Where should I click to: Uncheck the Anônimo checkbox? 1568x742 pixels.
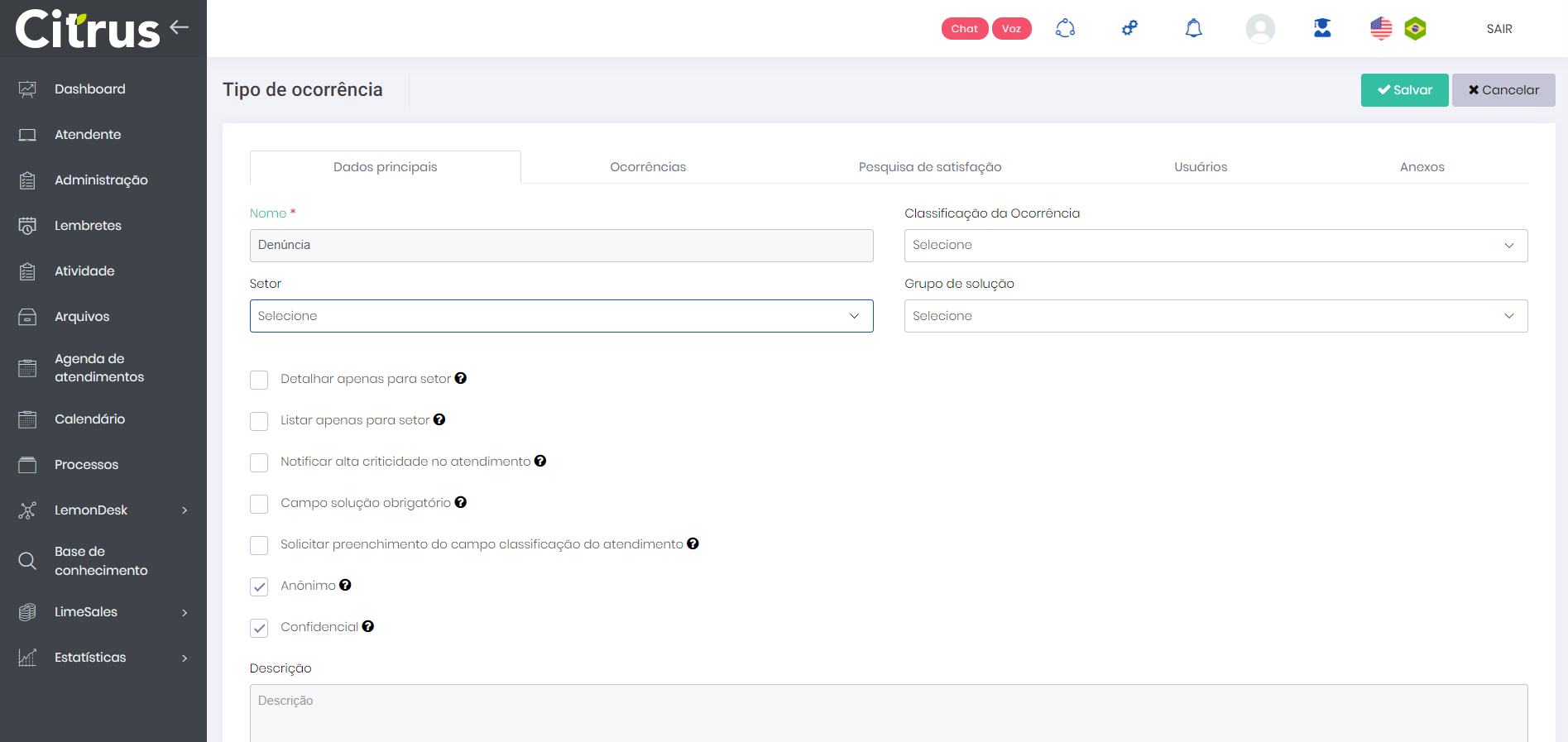259,586
